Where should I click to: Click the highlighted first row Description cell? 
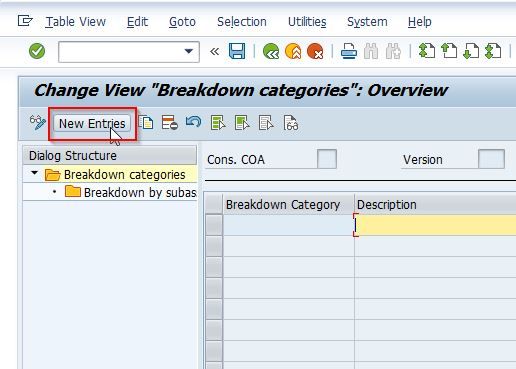click(x=435, y=225)
